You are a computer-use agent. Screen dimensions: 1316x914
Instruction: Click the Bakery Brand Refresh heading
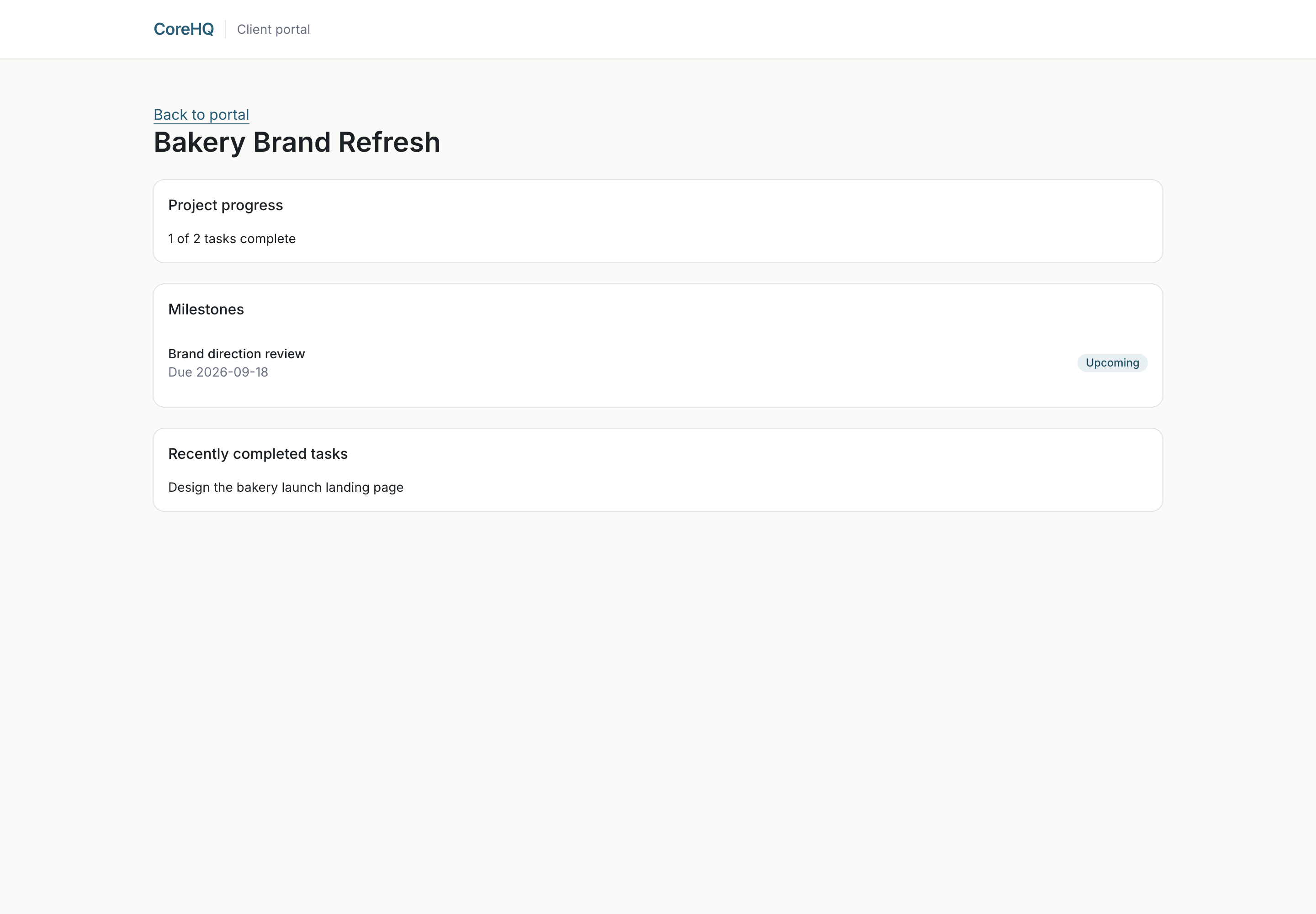[297, 142]
